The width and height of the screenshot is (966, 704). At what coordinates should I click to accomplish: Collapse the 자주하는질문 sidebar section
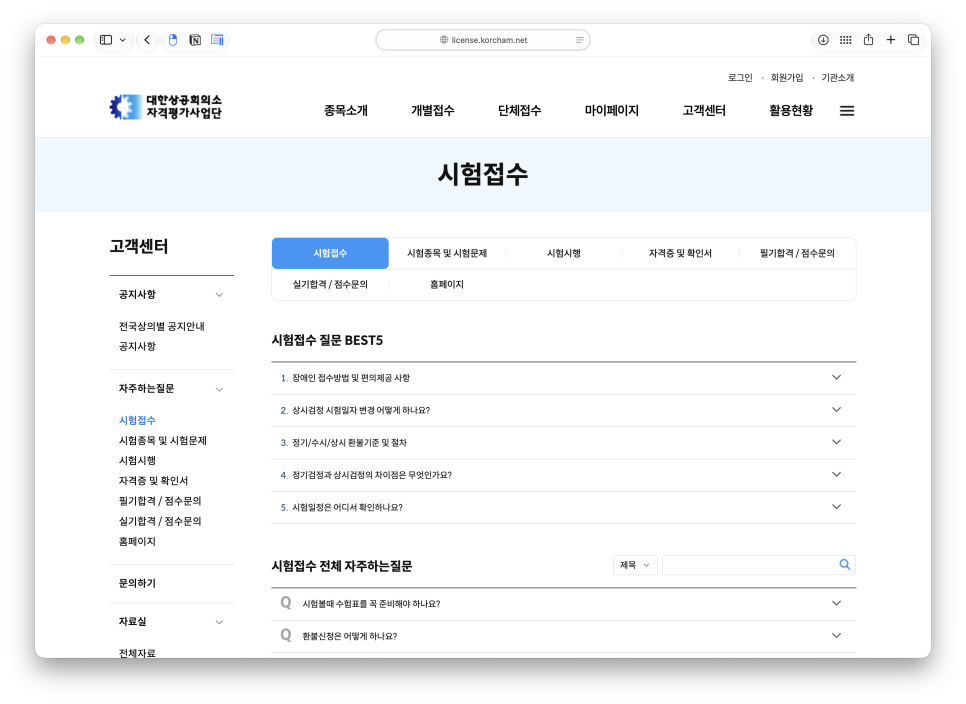[x=219, y=389]
